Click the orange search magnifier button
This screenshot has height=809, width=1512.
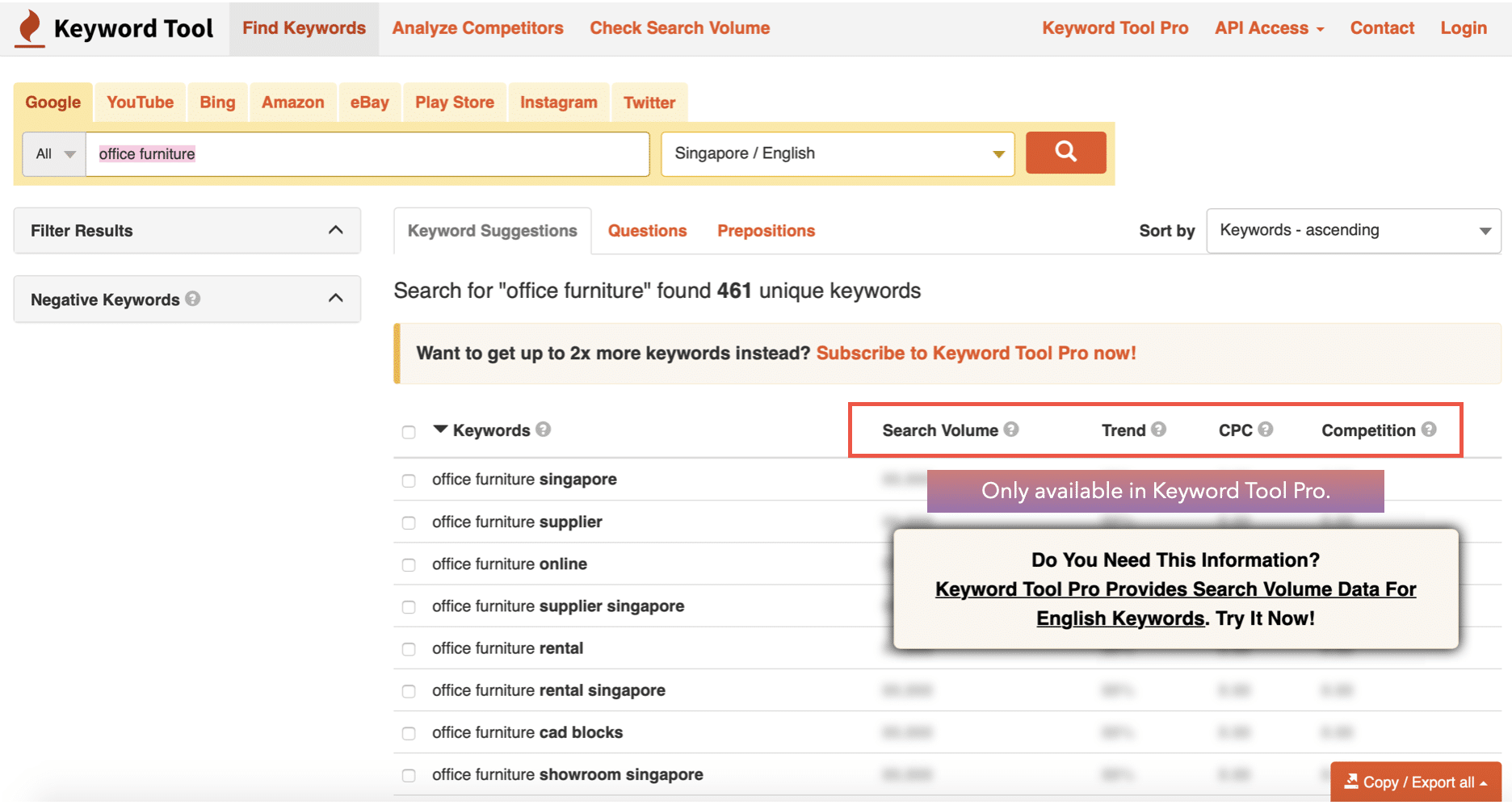(1065, 153)
